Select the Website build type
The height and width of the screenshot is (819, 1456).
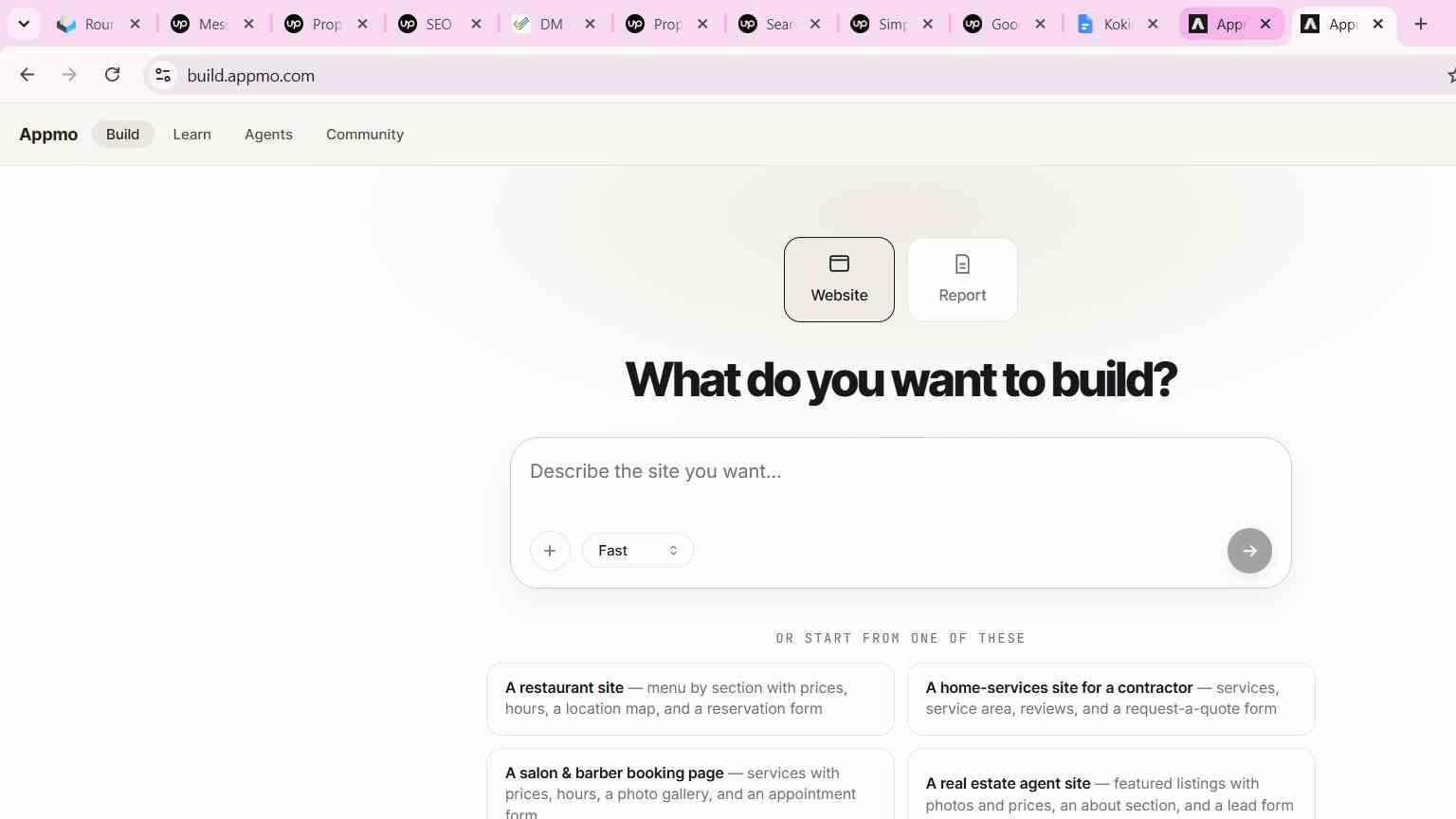839,280
